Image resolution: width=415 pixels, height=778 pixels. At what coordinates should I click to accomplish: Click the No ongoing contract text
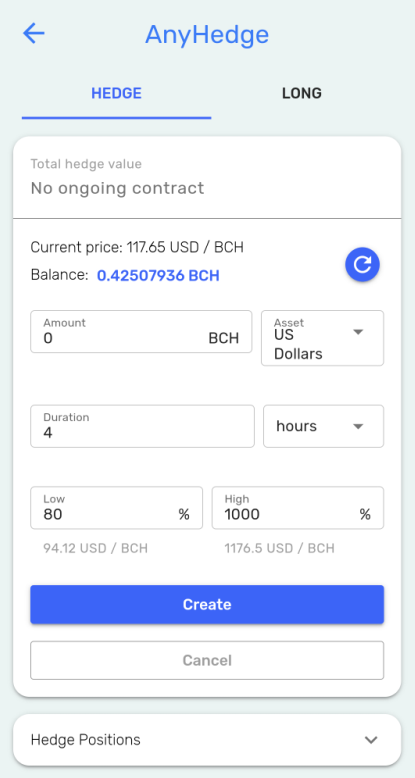118,188
